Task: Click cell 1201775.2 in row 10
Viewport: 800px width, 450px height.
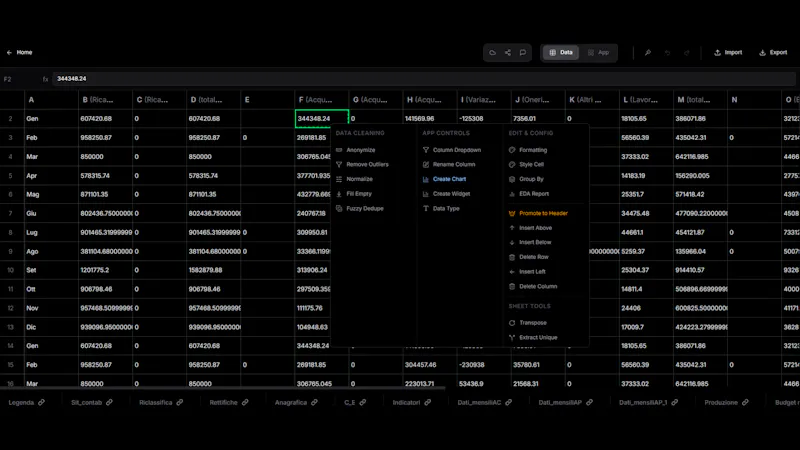Action: [105, 270]
